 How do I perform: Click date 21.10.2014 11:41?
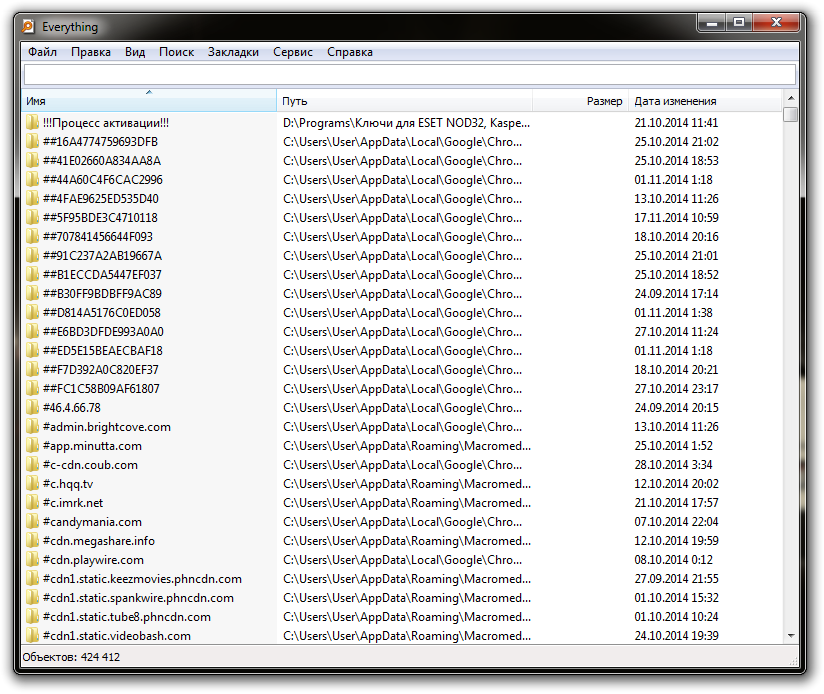(x=676, y=123)
